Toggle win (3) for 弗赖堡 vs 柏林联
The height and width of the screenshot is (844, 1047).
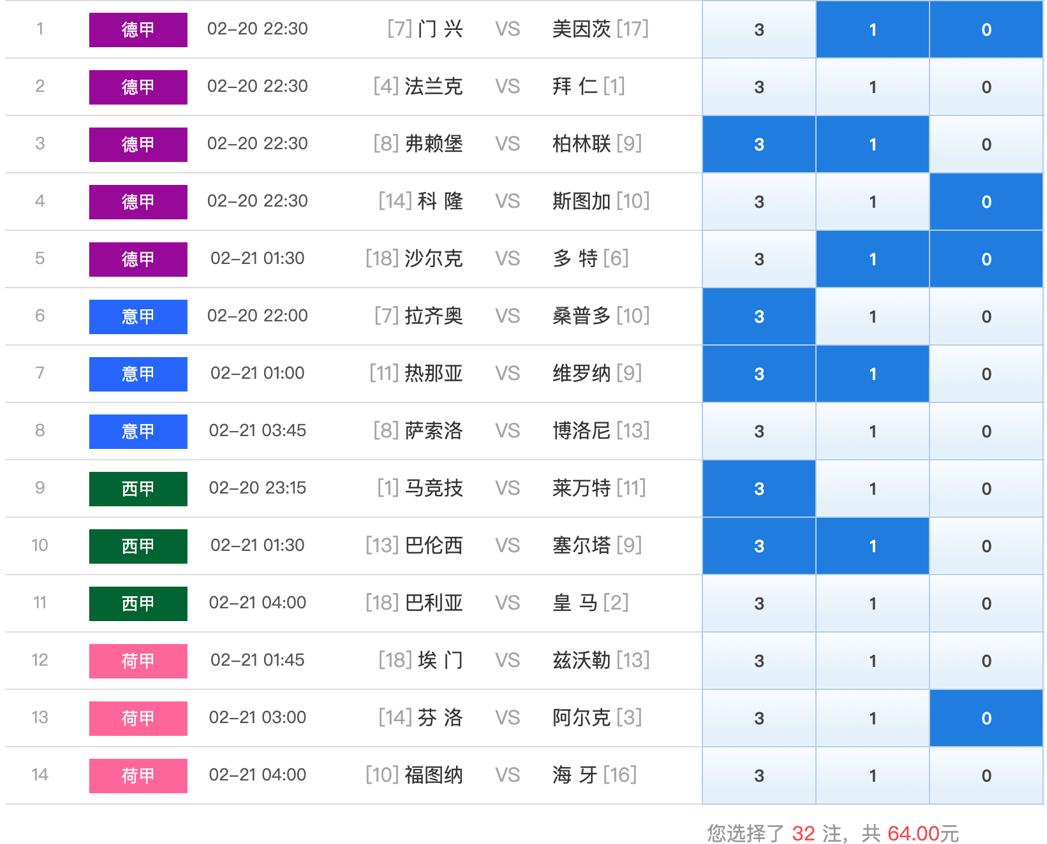(x=759, y=144)
